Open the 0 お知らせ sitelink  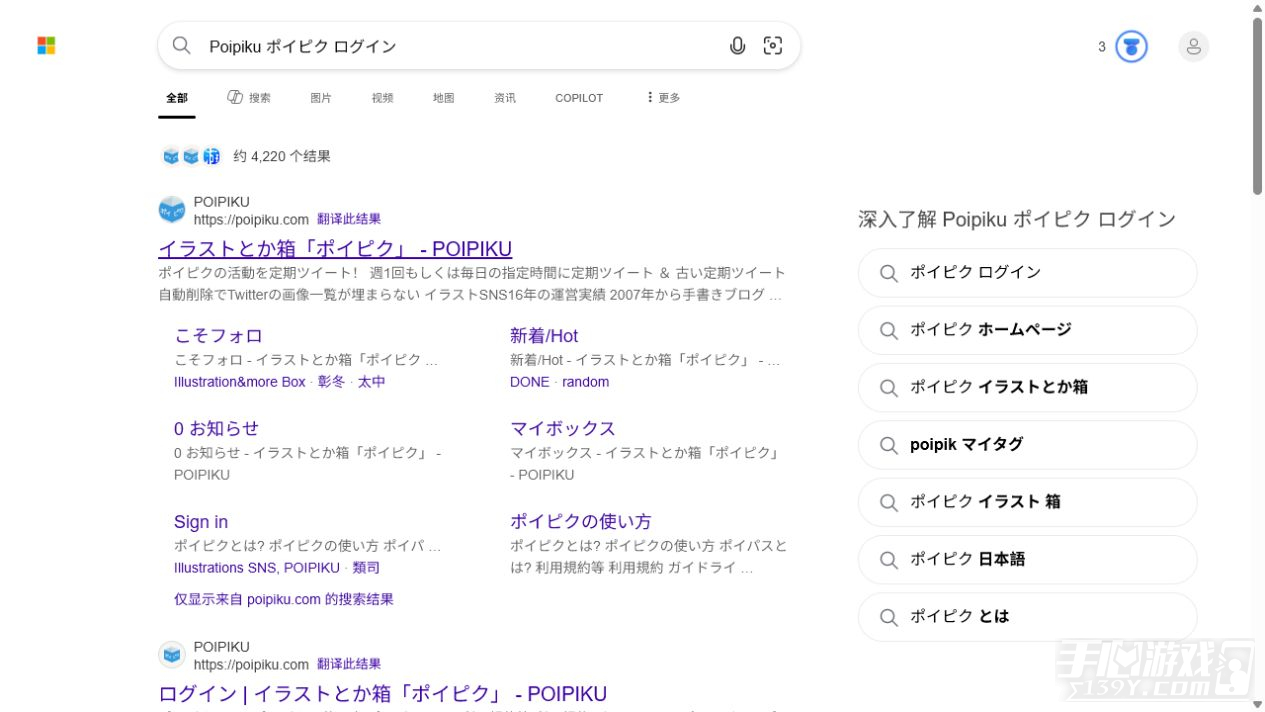pos(216,428)
